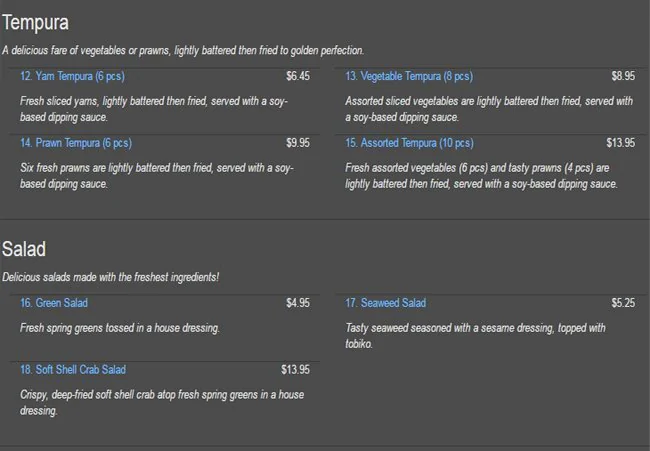Click the Seaweed Salad description text
Viewport: 650px width, 451px height.
point(475,336)
